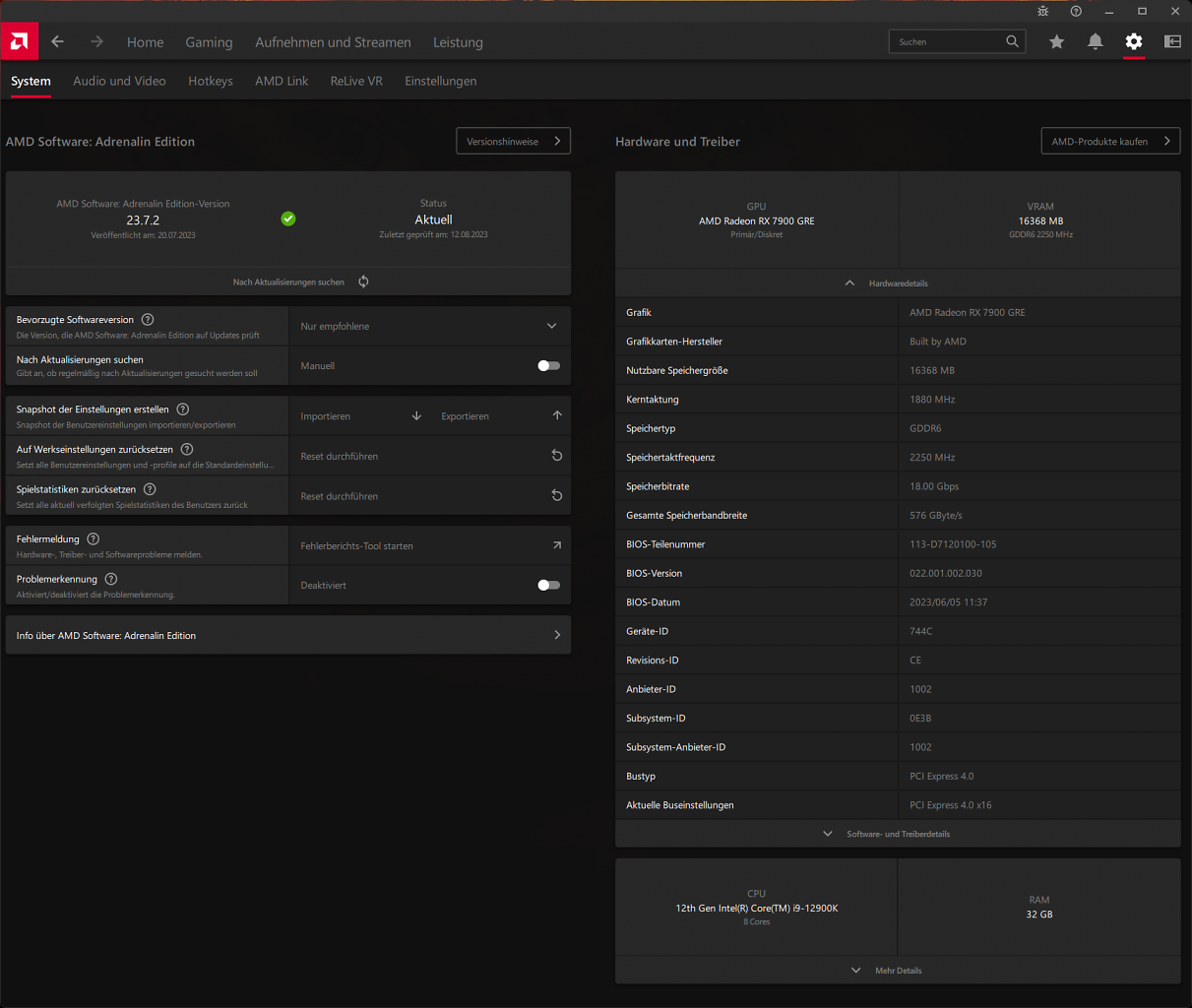Viewport: 1192px width, 1008px height.
Task: Click software version 23.7.2 text
Action: (143, 220)
